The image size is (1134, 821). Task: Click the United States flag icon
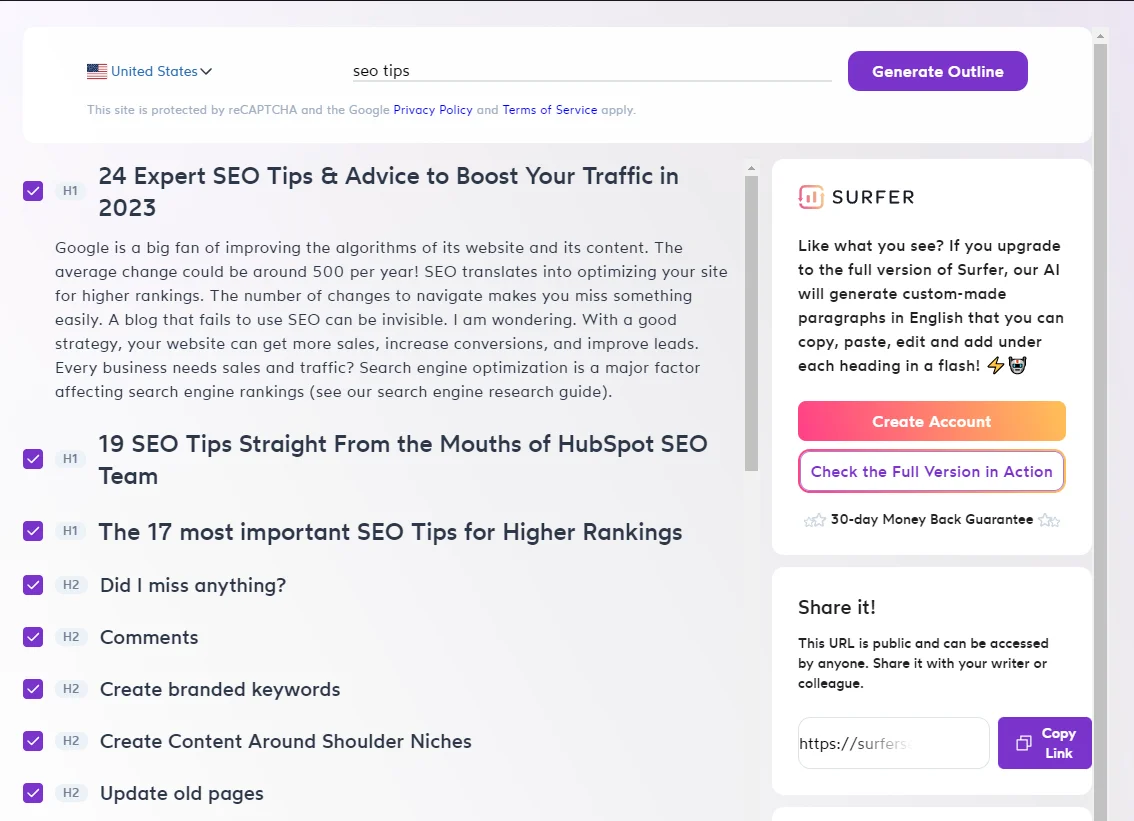click(97, 71)
